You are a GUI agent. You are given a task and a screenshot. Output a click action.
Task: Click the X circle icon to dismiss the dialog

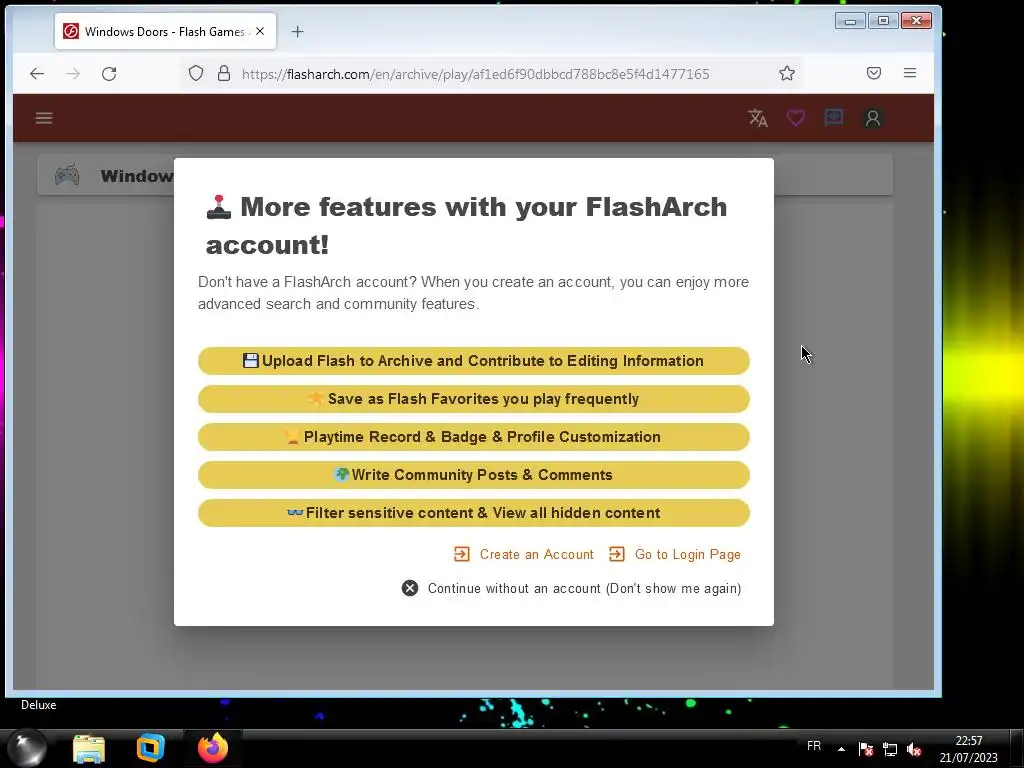(410, 588)
